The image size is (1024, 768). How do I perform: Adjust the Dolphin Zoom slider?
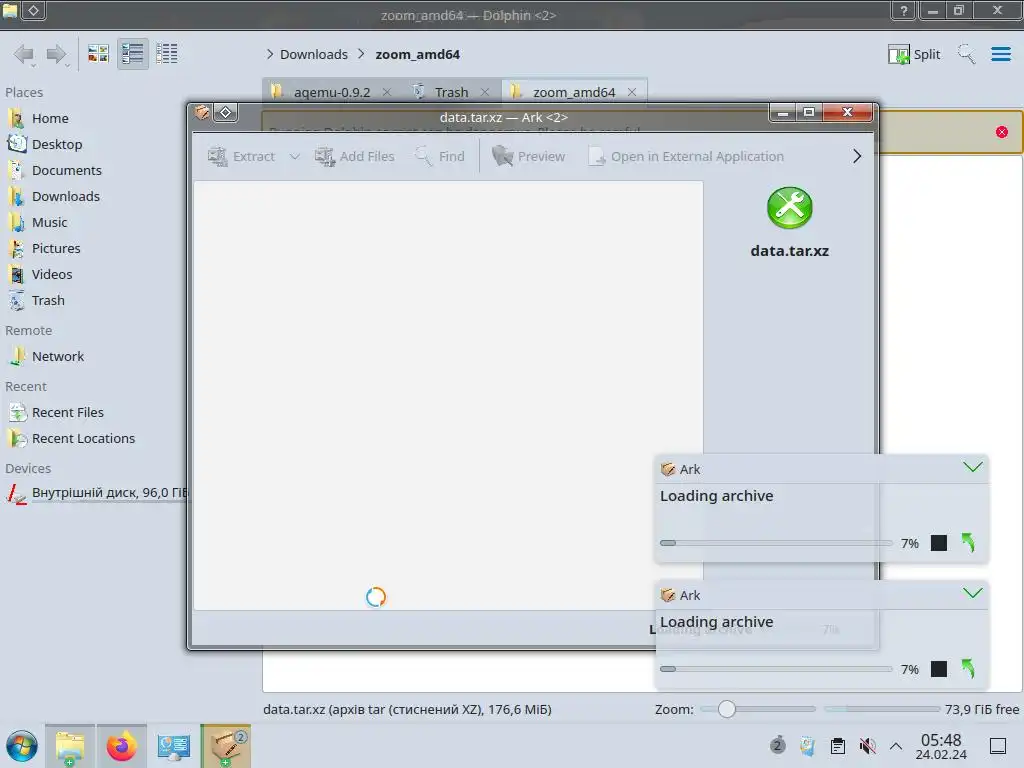tap(758, 709)
